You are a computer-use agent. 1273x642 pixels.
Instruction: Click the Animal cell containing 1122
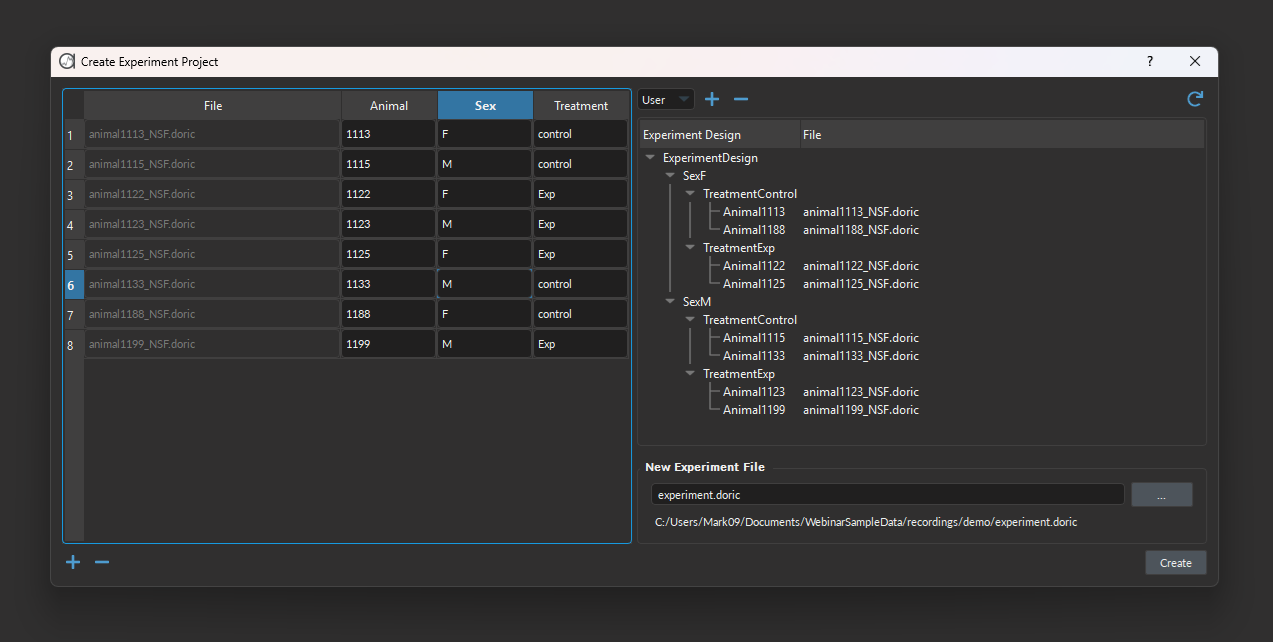tap(388, 194)
